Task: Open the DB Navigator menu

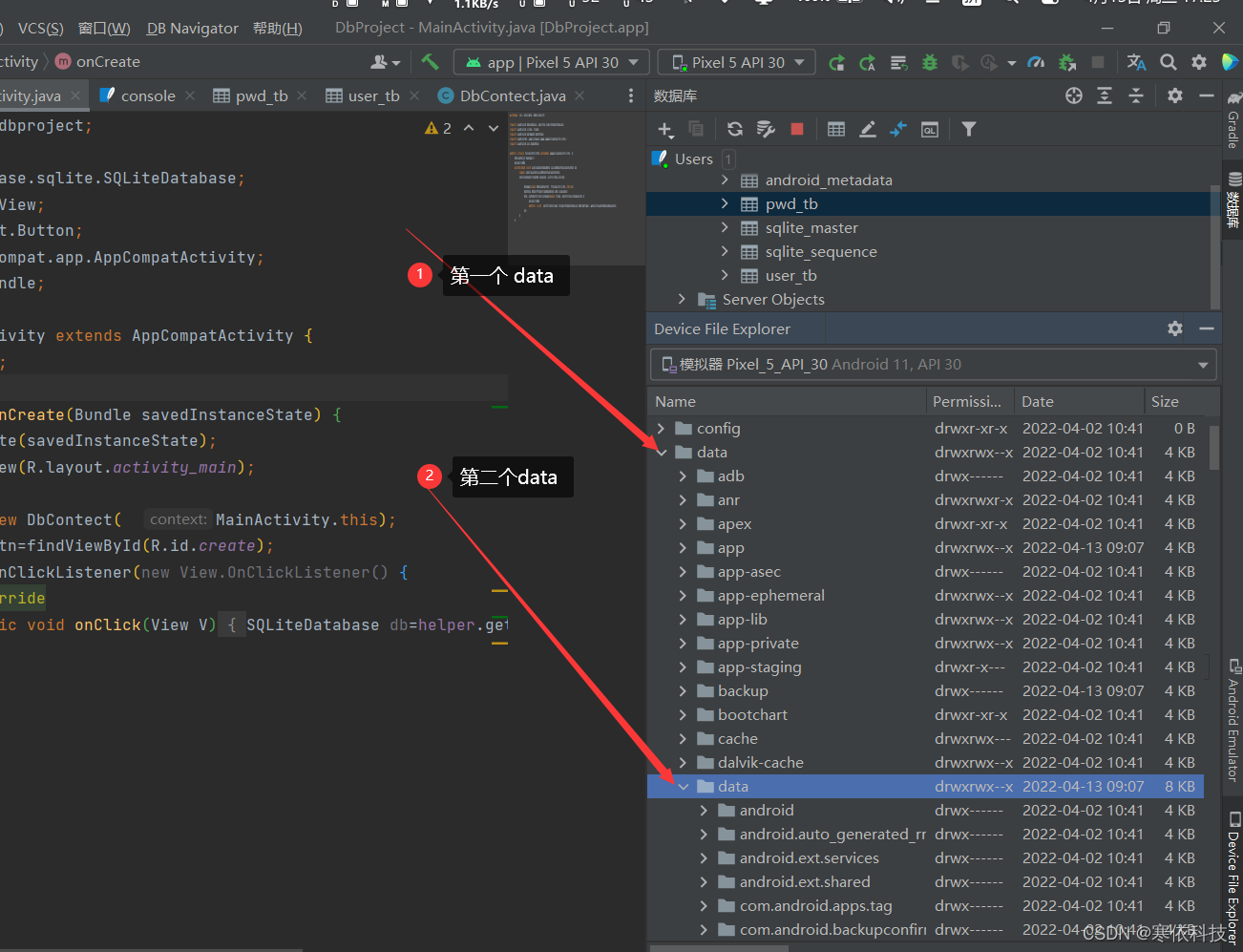Action: [x=193, y=29]
